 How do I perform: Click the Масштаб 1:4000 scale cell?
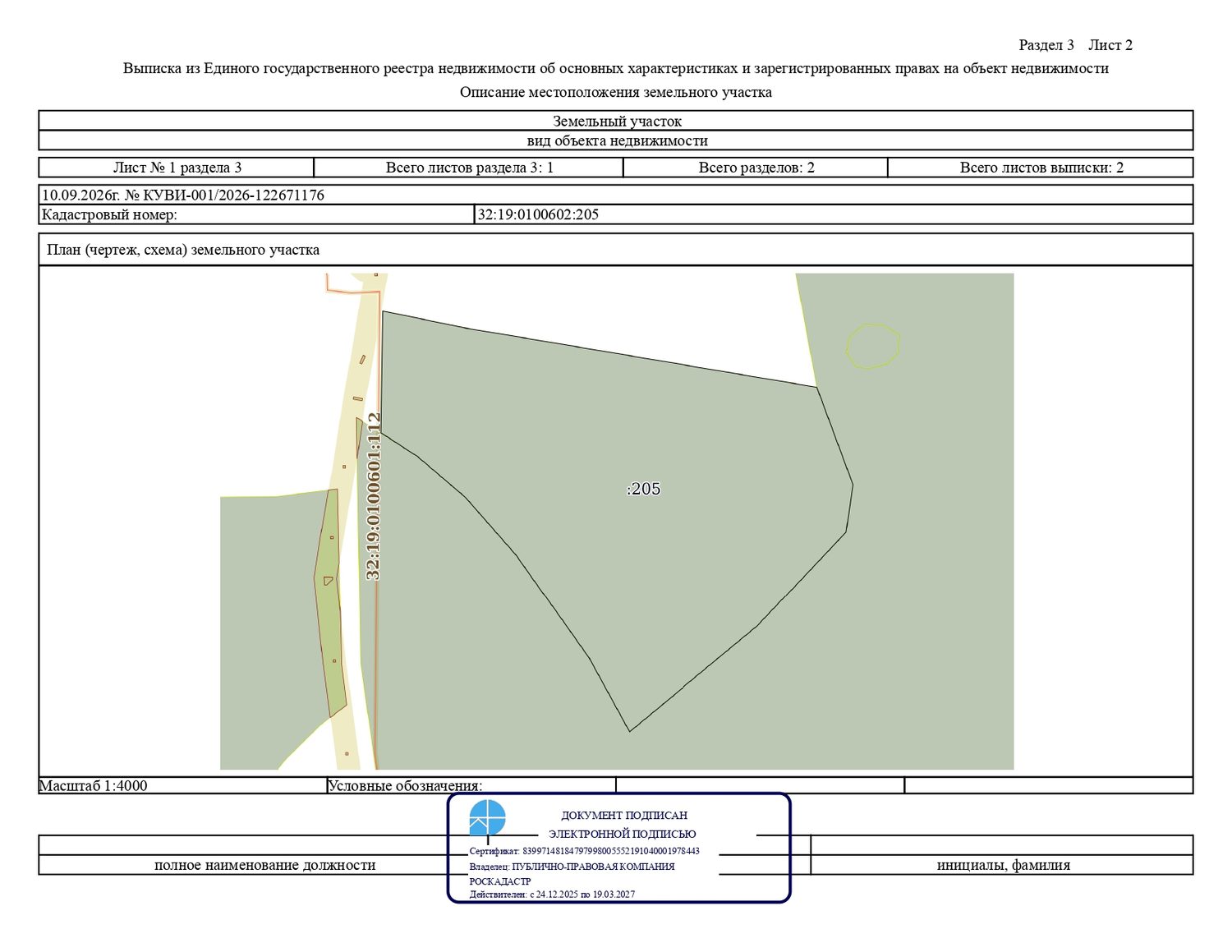(x=182, y=785)
